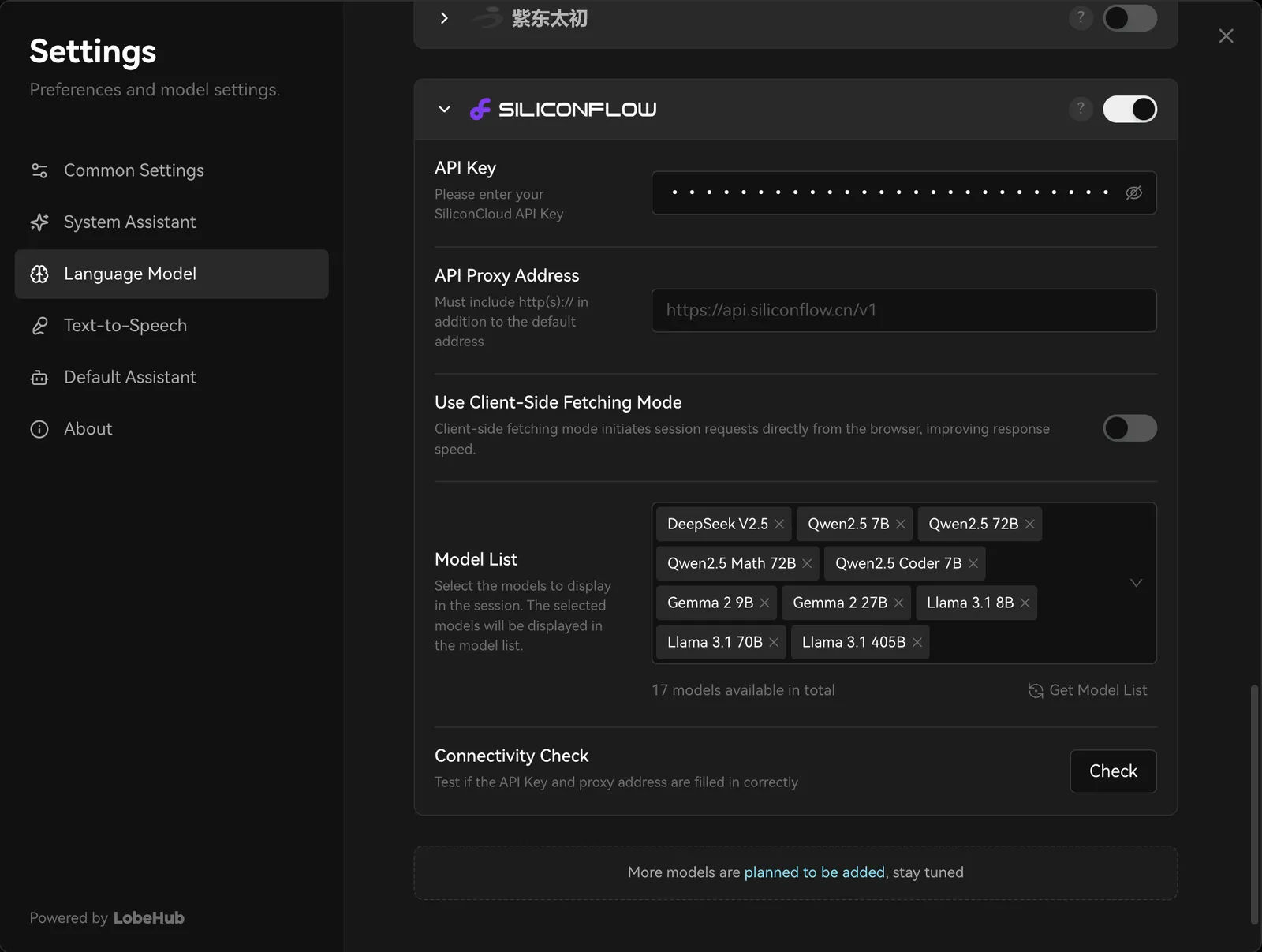Click the API Proxy Address input field
Viewport: 1262px width, 952px height.
(904, 310)
